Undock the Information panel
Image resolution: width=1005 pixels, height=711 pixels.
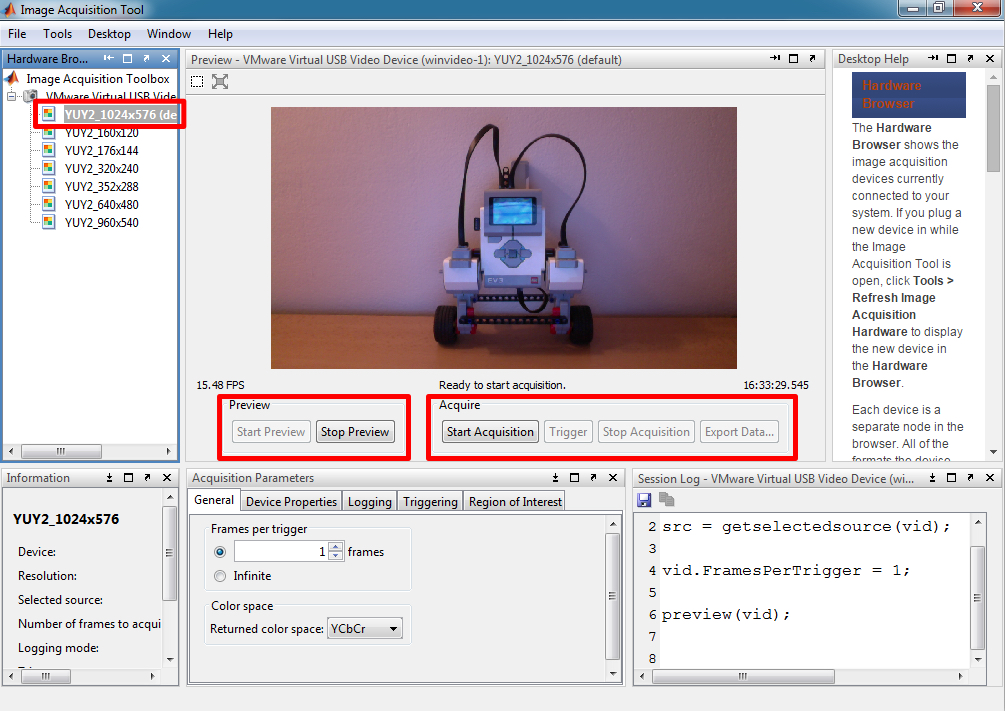147,478
